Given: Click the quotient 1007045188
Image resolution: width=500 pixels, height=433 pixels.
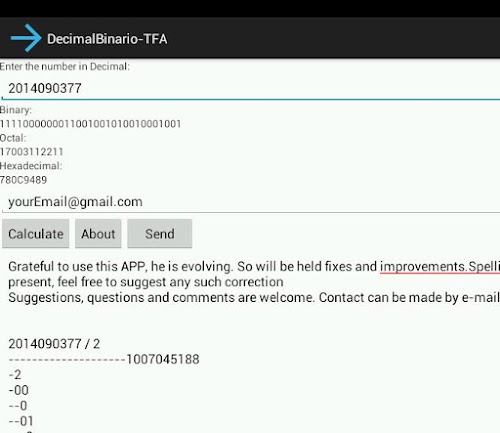Looking at the screenshot, I should pyautogui.click(x=163, y=359).
